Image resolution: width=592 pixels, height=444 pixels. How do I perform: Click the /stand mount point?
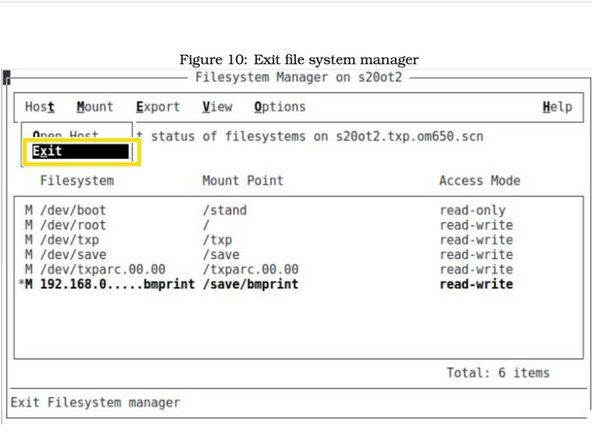coord(225,210)
